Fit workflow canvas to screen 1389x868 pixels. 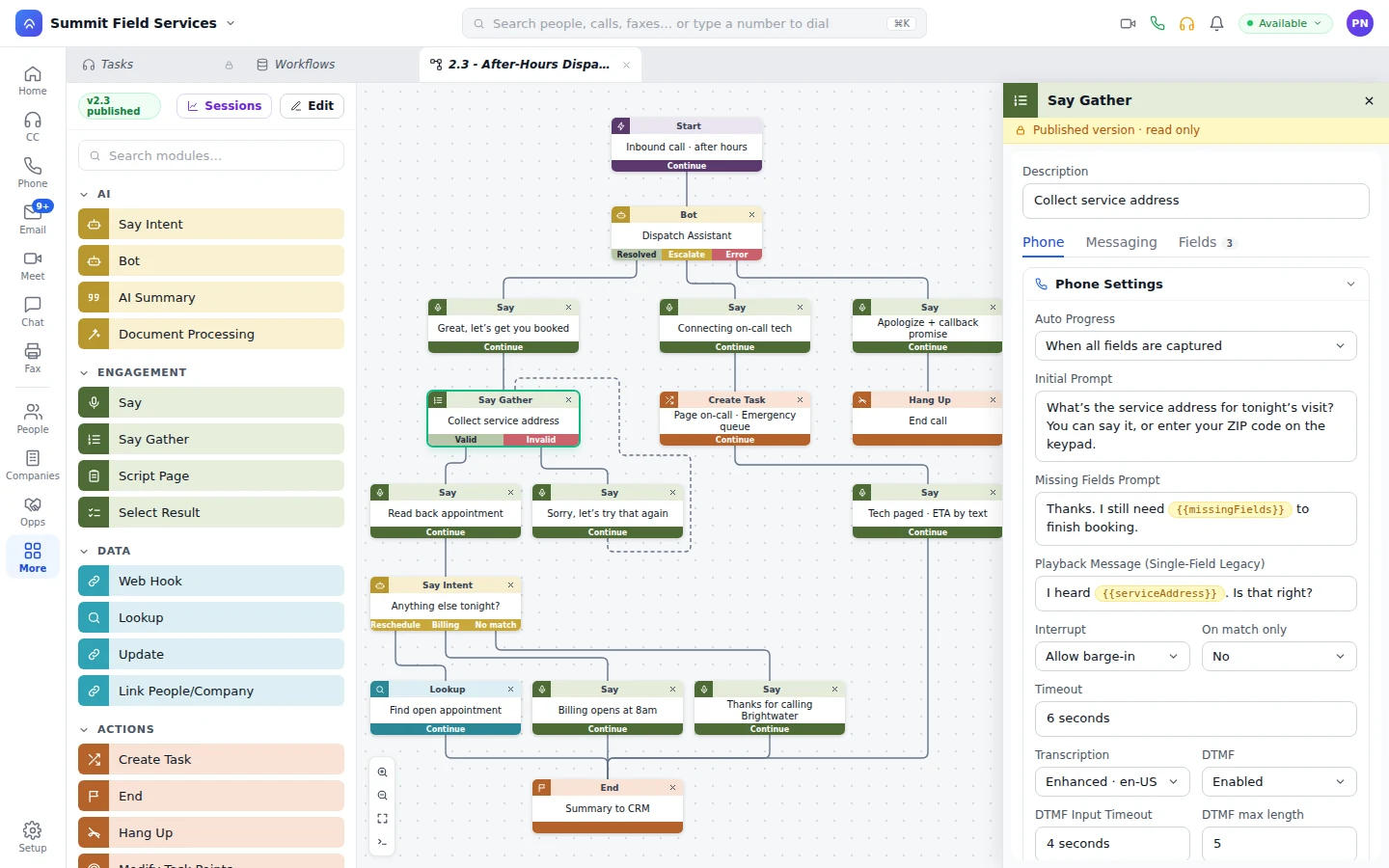(x=383, y=819)
